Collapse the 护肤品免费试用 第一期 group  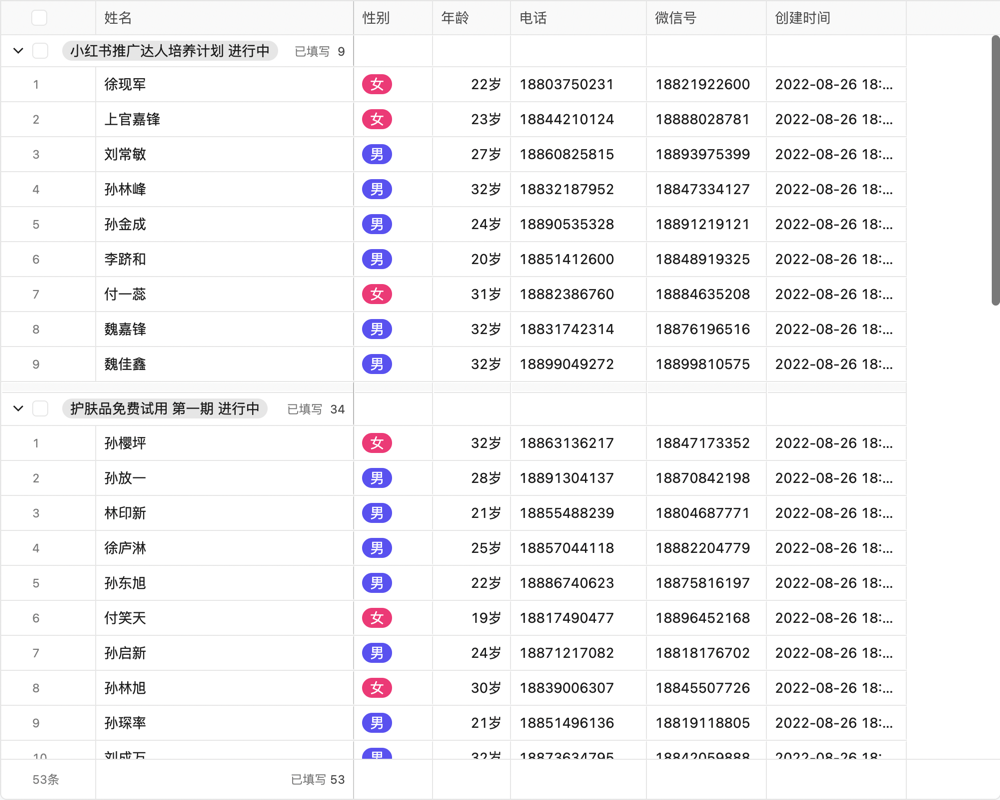(17, 408)
